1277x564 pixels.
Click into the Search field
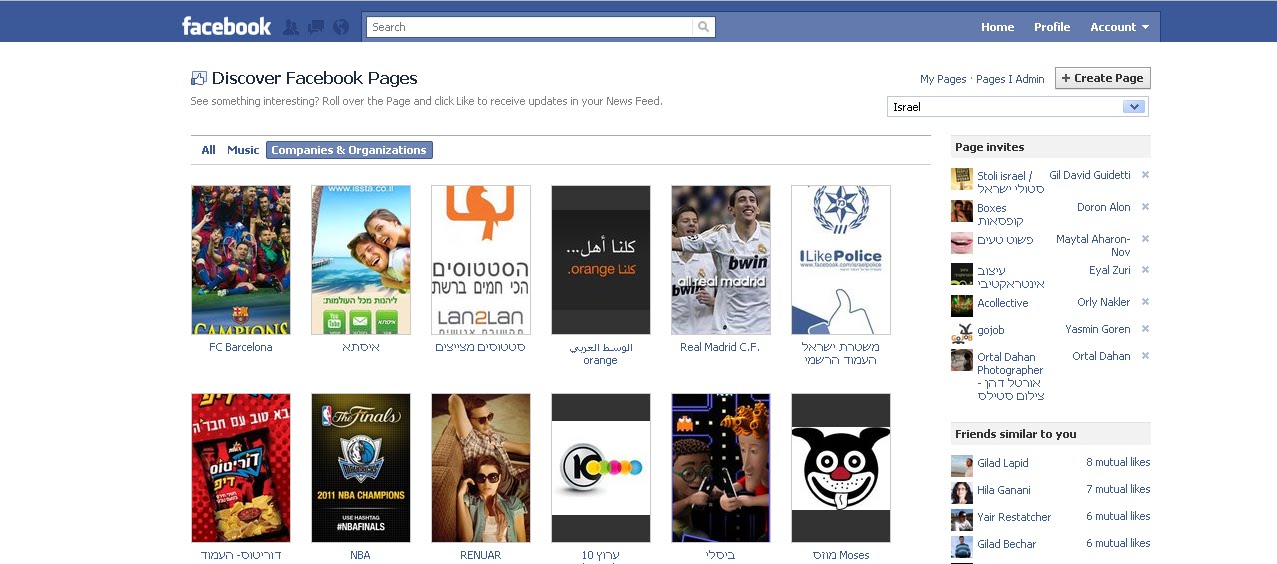click(x=530, y=27)
